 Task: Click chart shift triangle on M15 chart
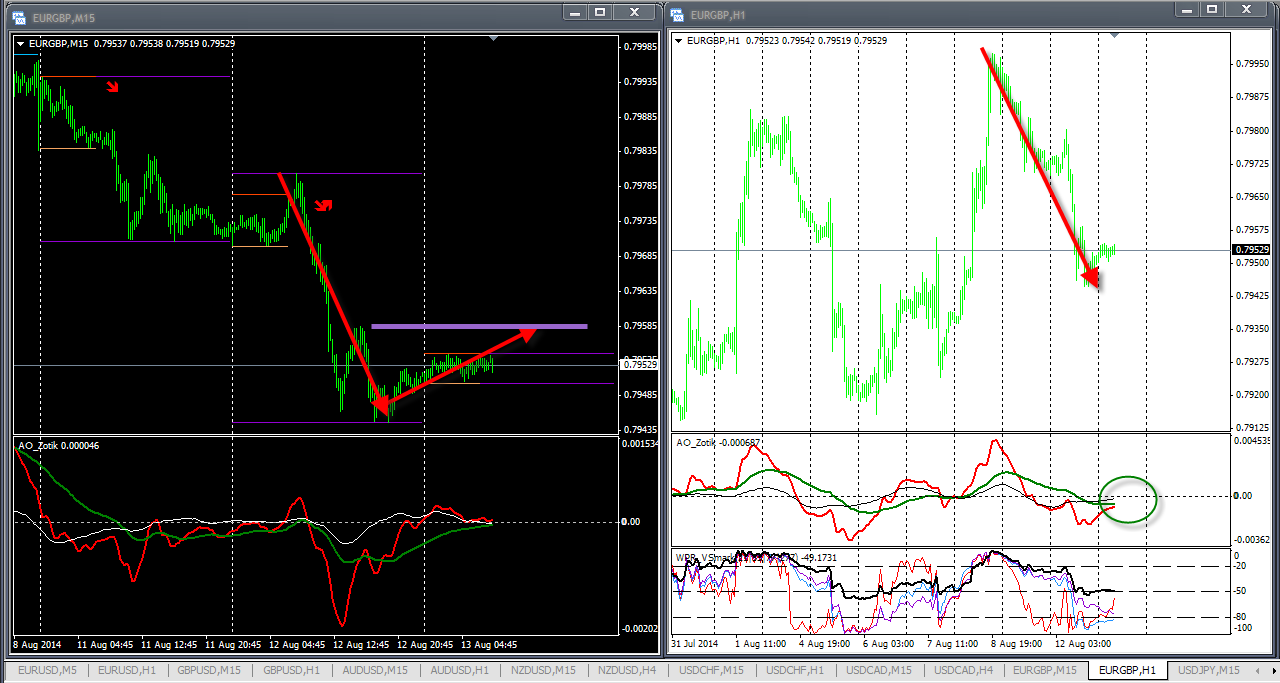[492, 38]
